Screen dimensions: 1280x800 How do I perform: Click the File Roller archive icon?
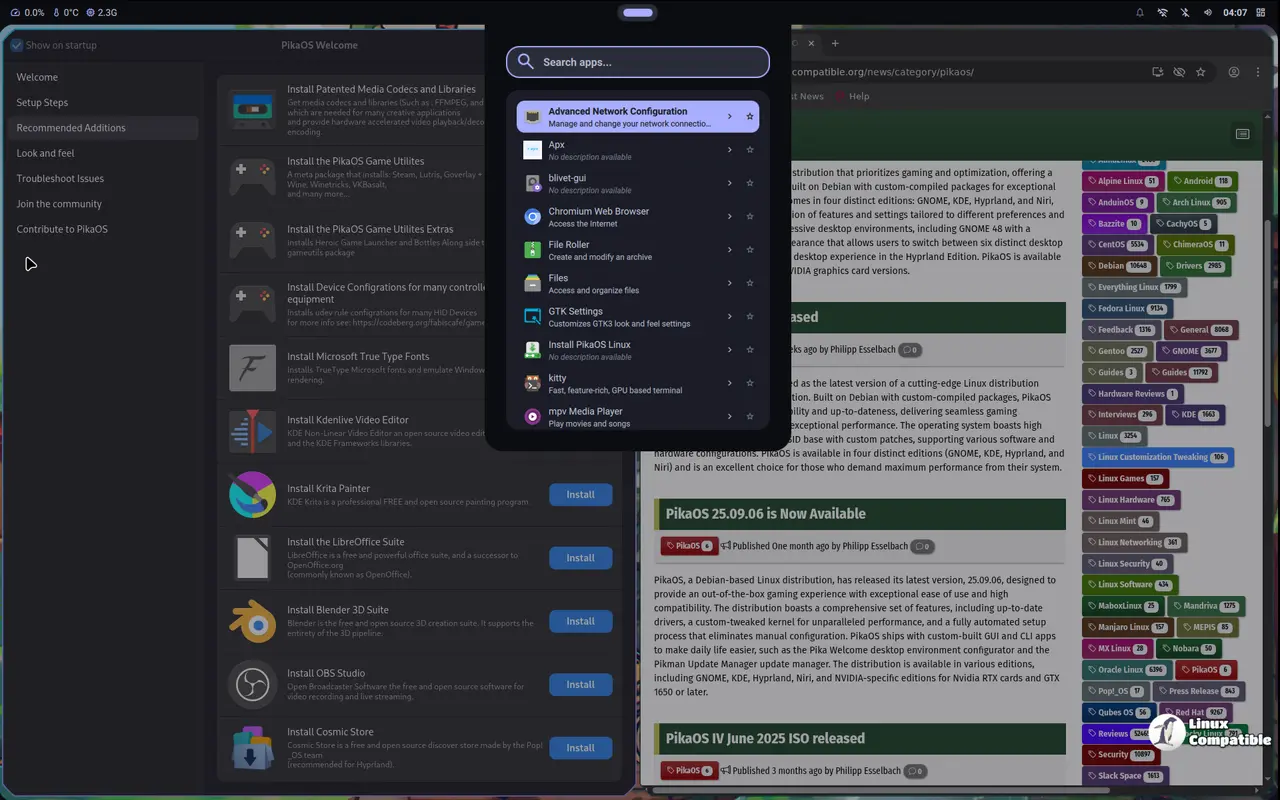coord(531,249)
